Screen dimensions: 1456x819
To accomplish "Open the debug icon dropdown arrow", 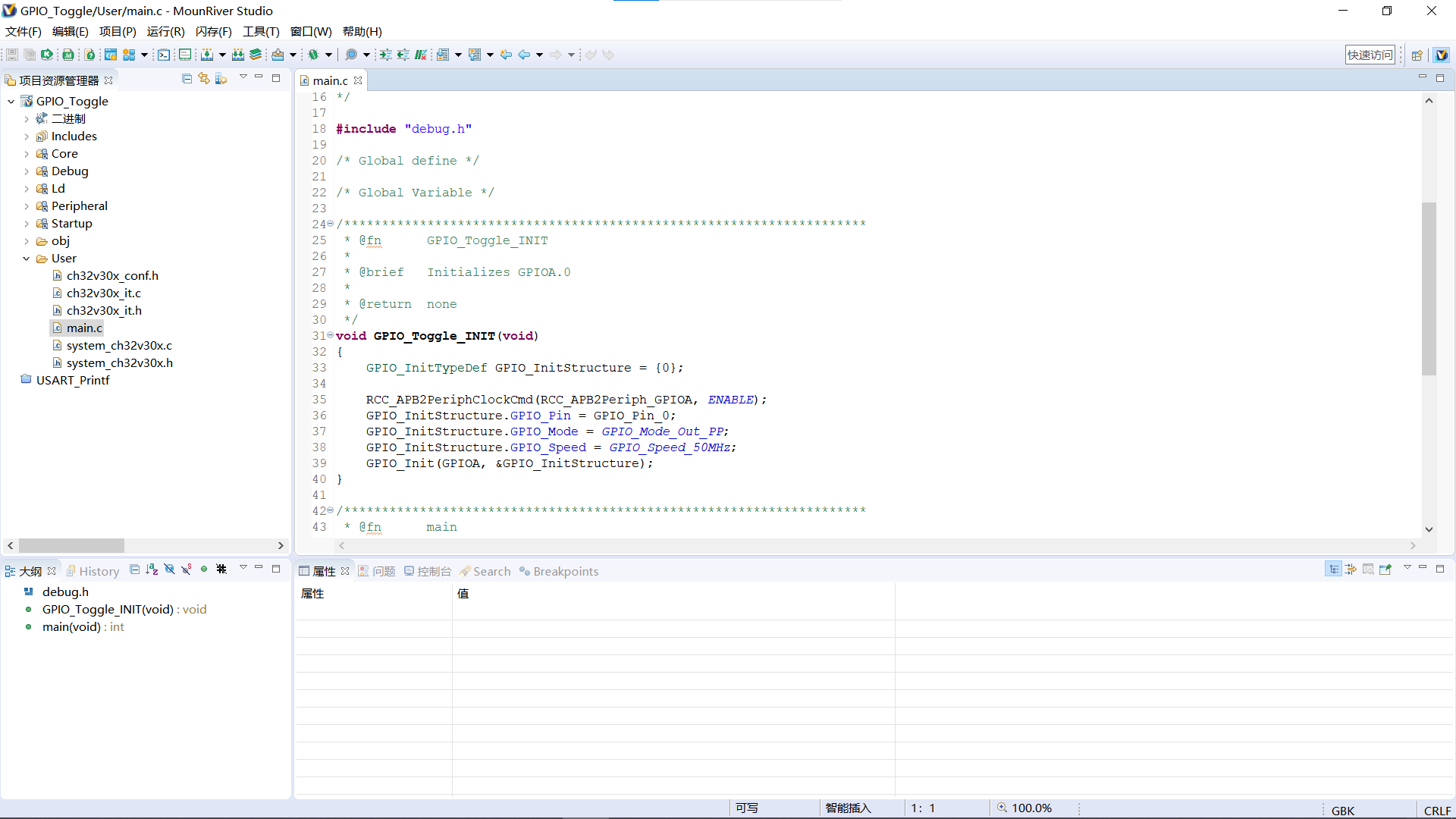I will pyautogui.click(x=329, y=55).
